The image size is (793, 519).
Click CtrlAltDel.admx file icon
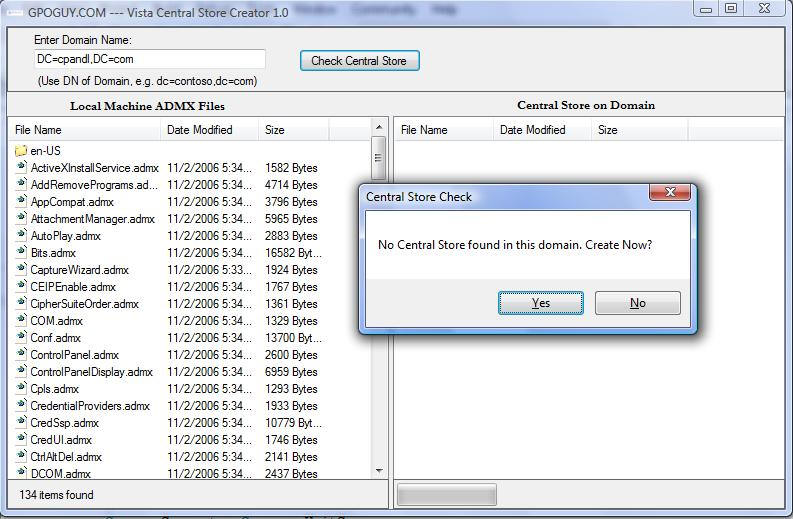[x=21, y=456]
